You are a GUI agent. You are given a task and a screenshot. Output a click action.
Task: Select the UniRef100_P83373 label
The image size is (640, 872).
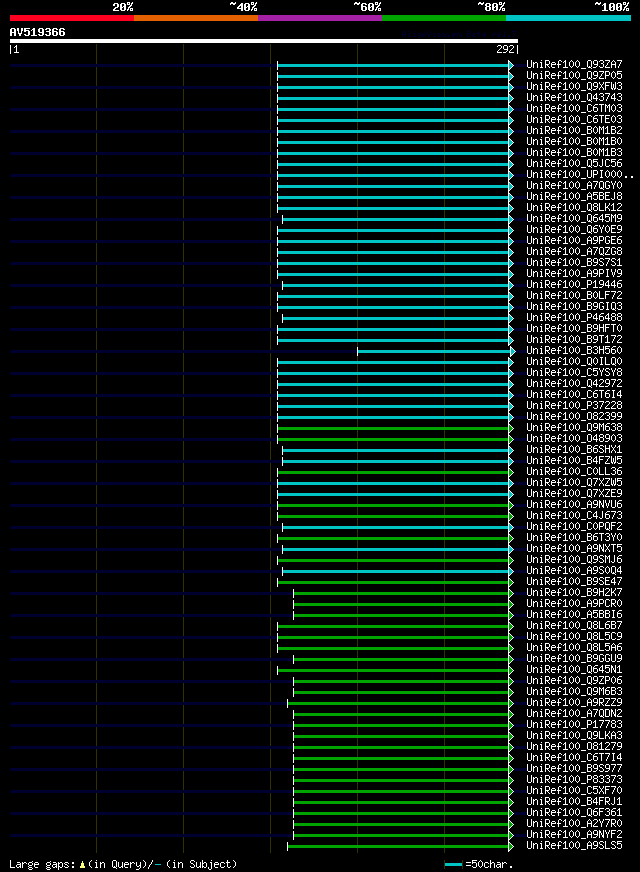pyautogui.click(x=574, y=780)
